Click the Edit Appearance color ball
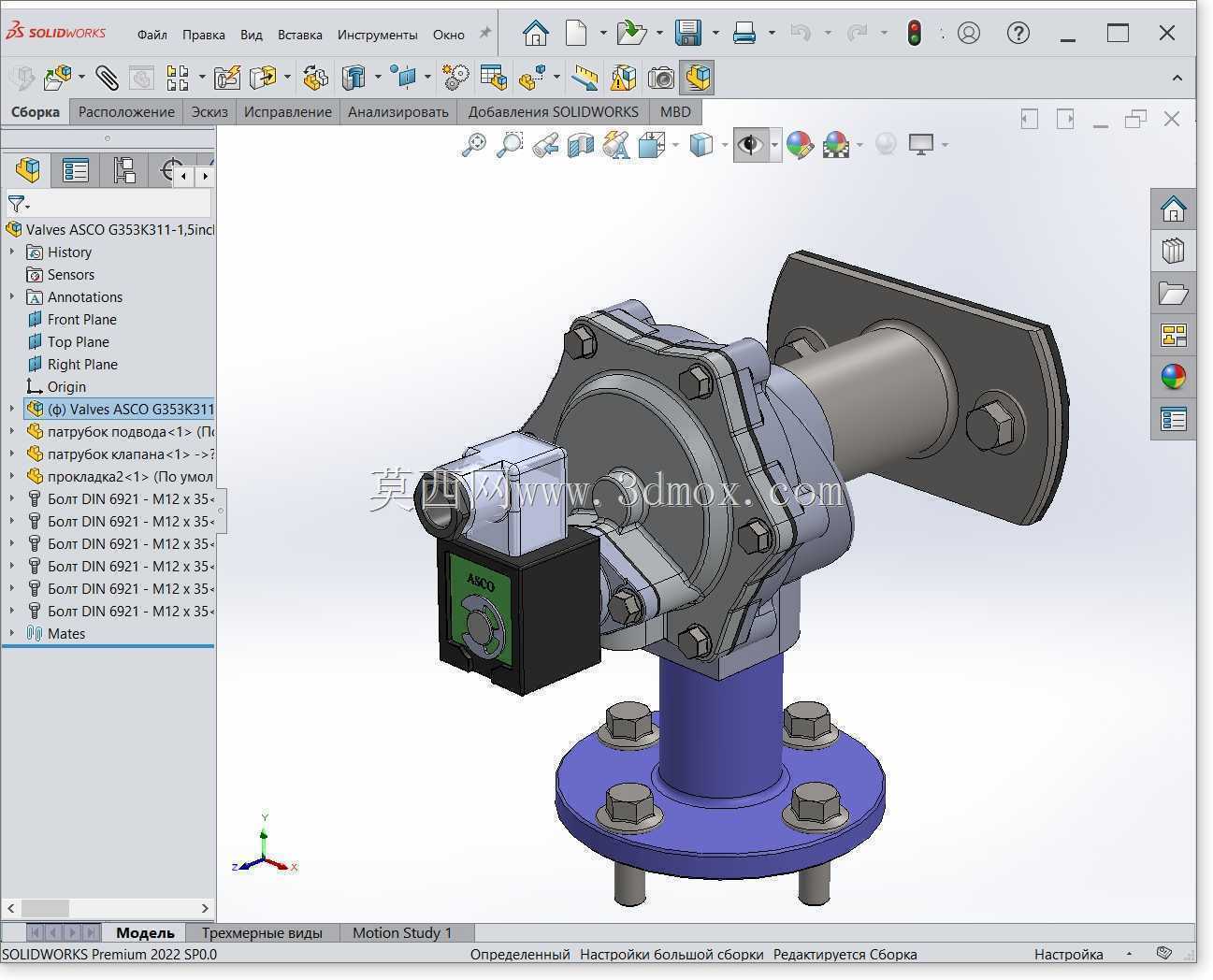 coord(800,145)
